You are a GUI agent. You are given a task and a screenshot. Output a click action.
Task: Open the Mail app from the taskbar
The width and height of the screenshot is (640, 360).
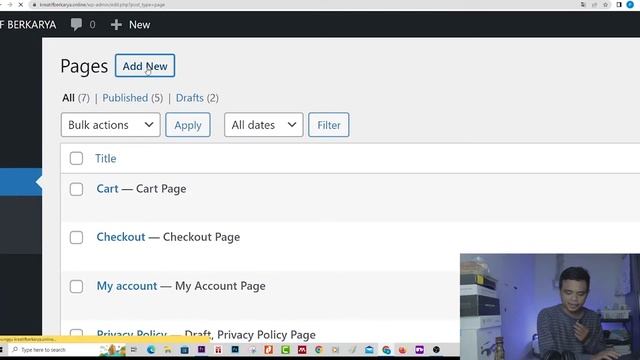[x=369, y=350]
